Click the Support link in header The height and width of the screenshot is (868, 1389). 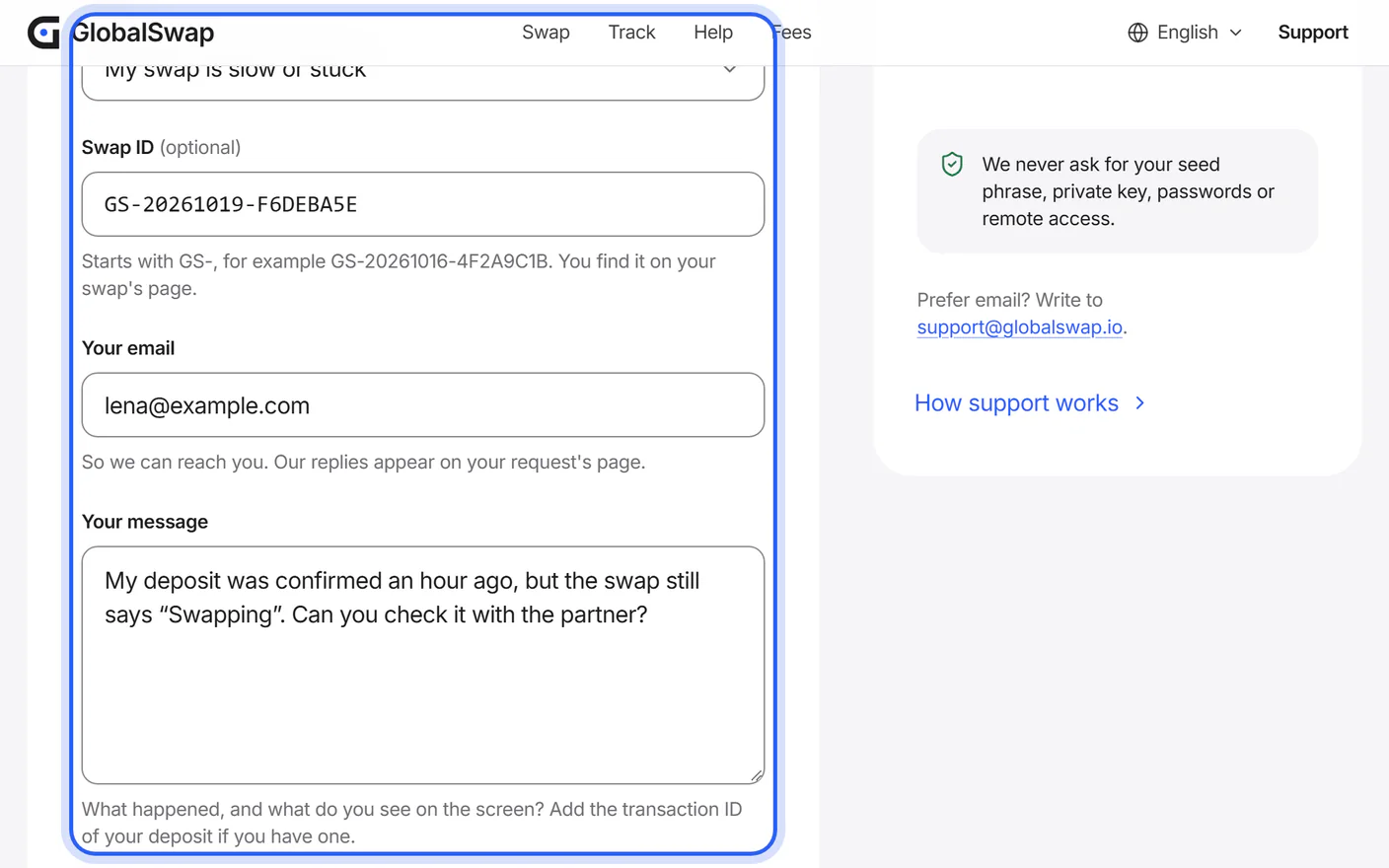pyautogui.click(x=1313, y=33)
